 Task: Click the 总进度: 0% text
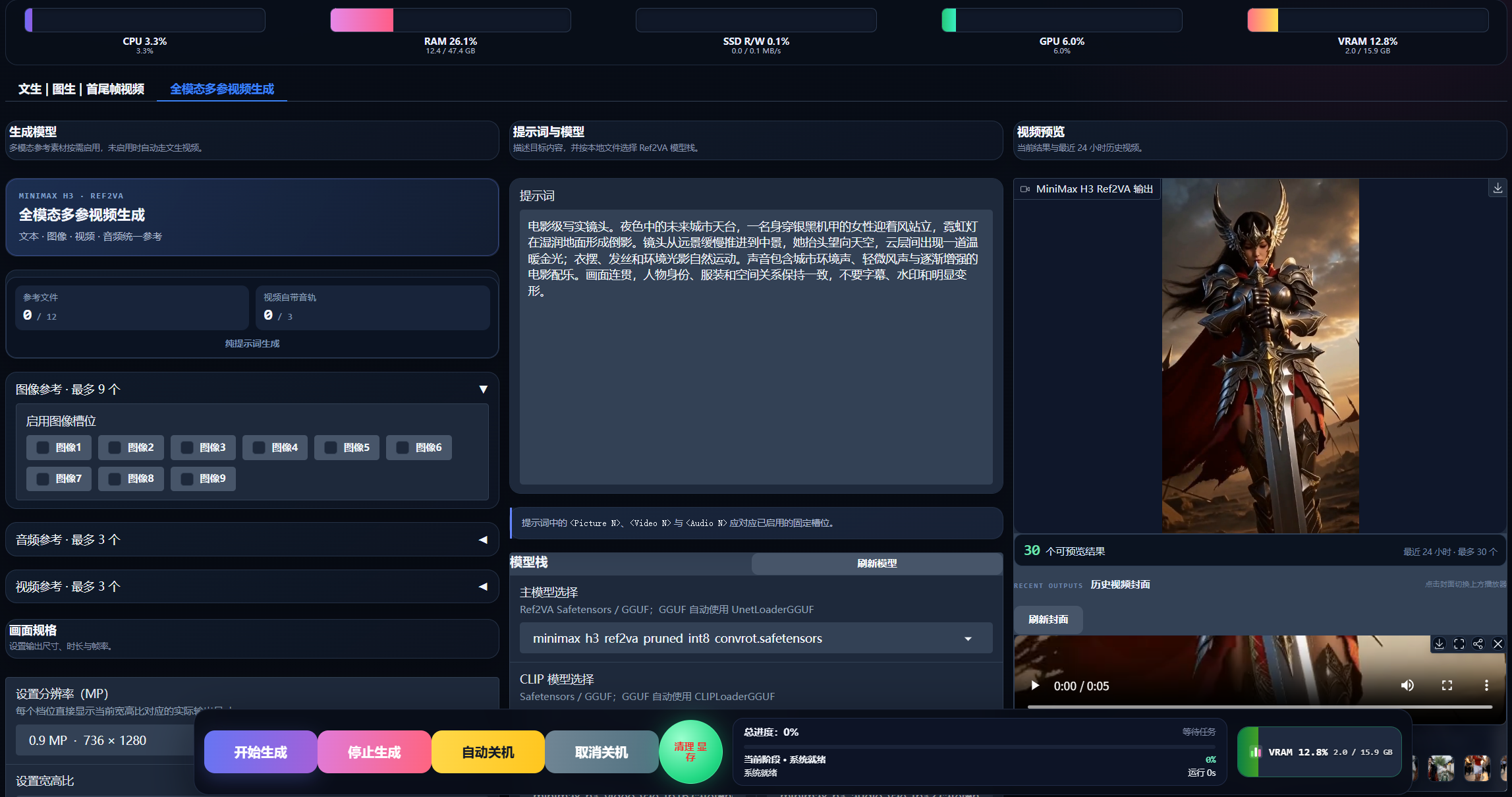pyautogui.click(x=771, y=732)
